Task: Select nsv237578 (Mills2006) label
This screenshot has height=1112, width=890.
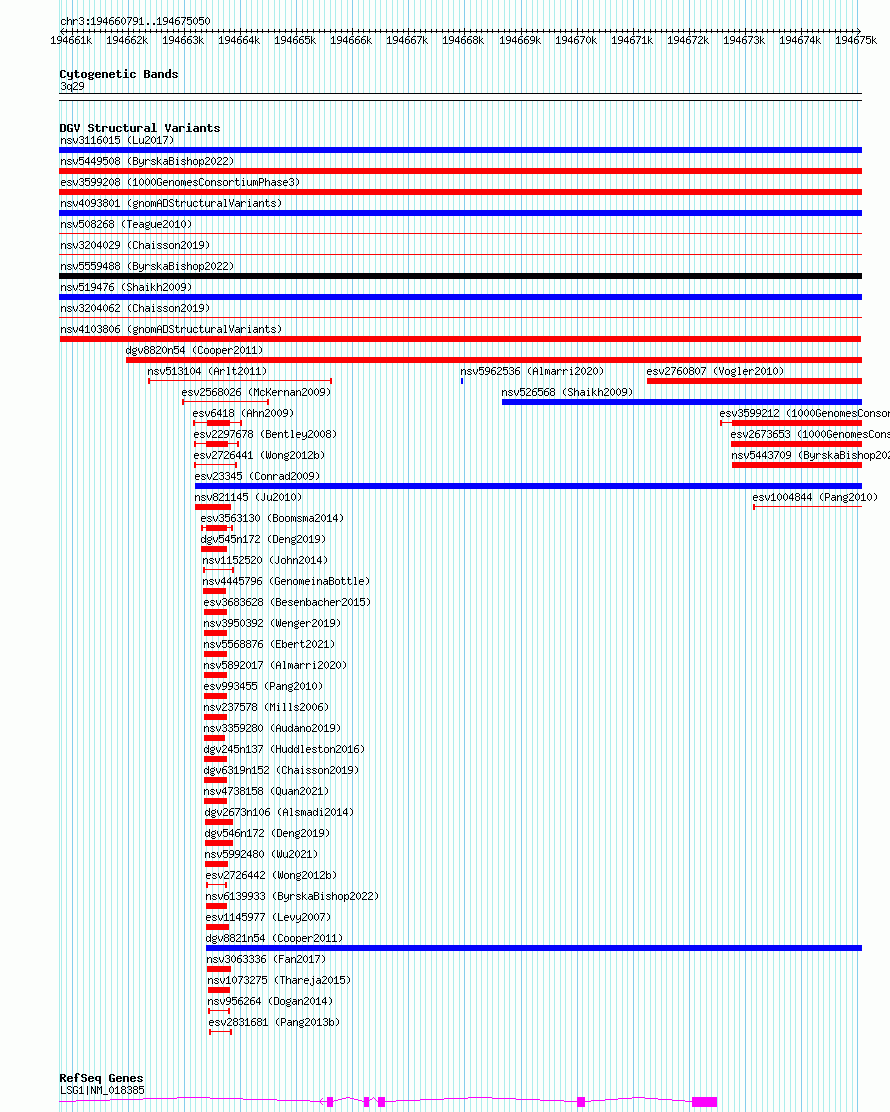Action: (x=267, y=708)
